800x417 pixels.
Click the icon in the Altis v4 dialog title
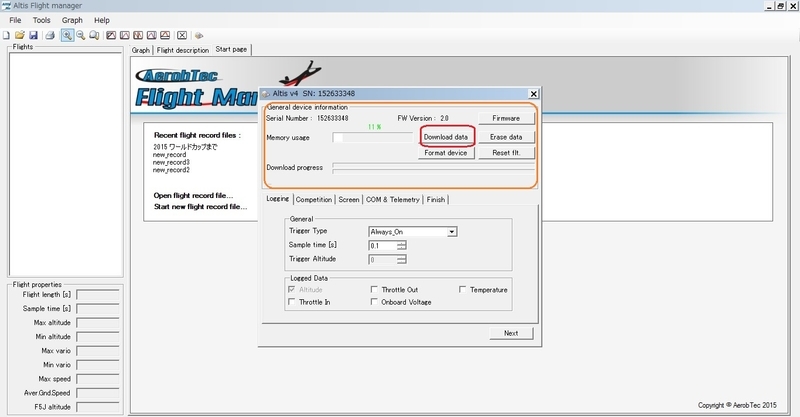point(265,94)
